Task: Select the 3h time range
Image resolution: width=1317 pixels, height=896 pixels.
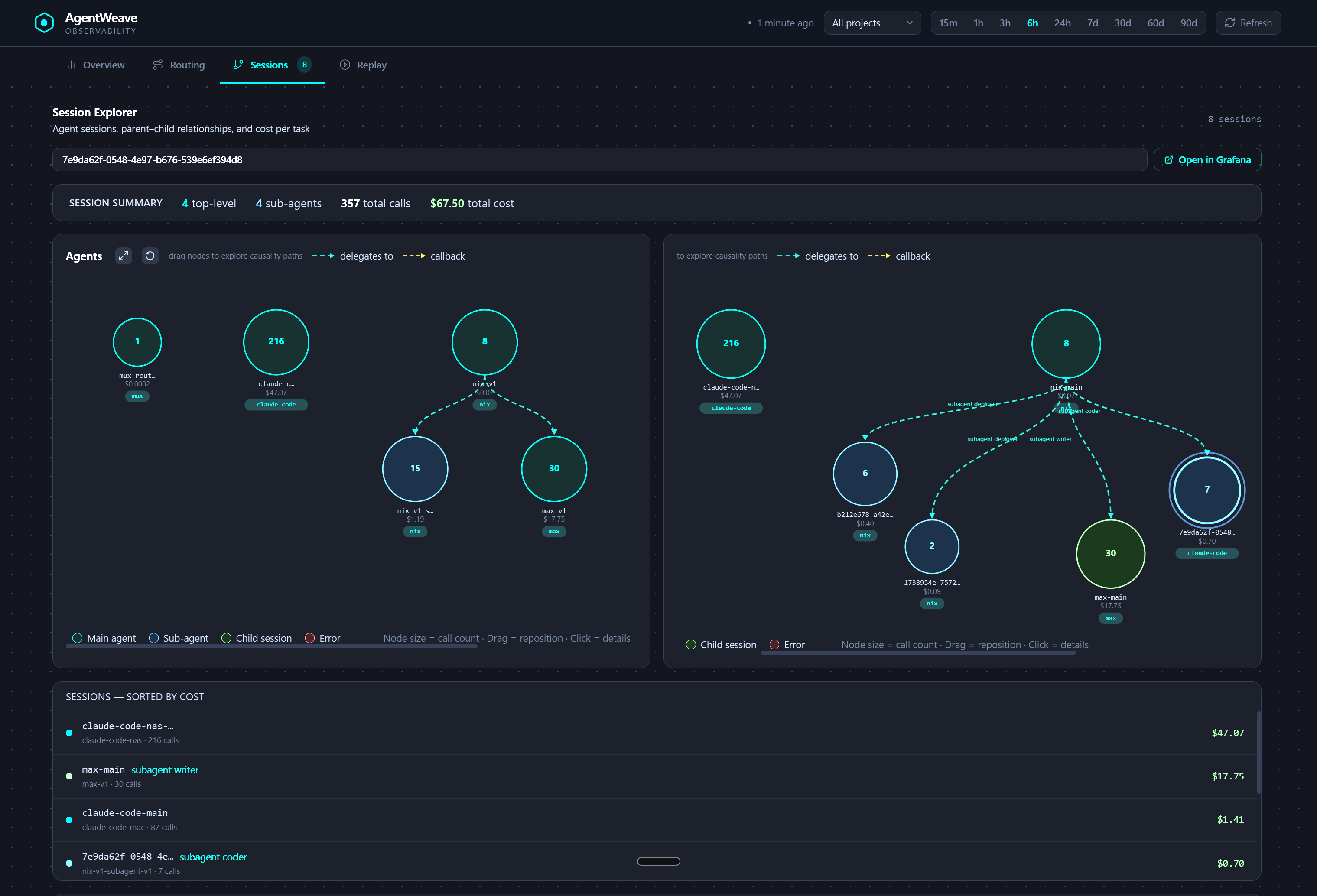Action: pos(1005,23)
